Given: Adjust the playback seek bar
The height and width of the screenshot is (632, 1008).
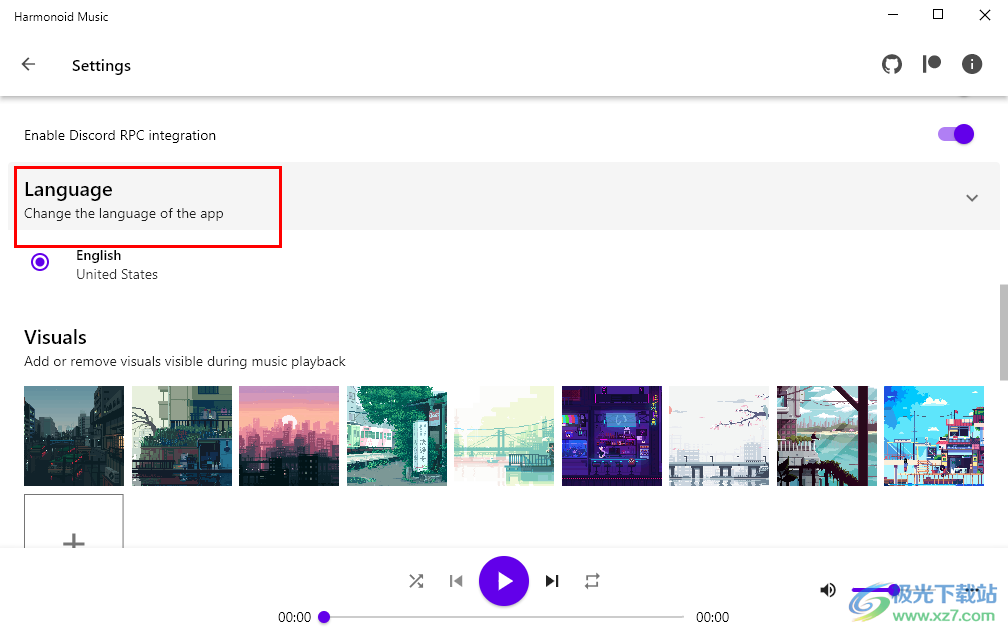Looking at the screenshot, I should [x=504, y=617].
